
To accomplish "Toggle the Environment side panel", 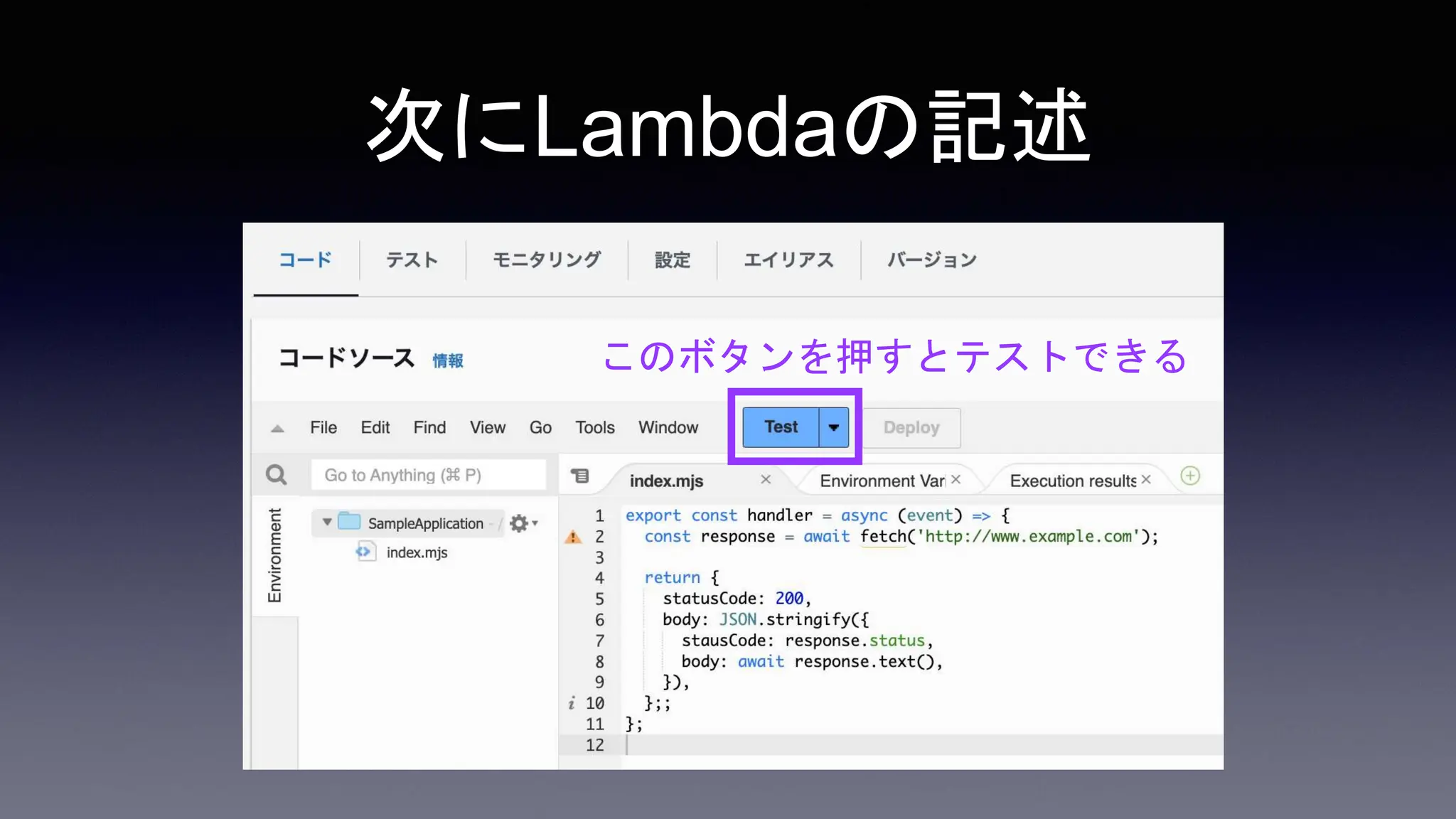I will coord(274,555).
